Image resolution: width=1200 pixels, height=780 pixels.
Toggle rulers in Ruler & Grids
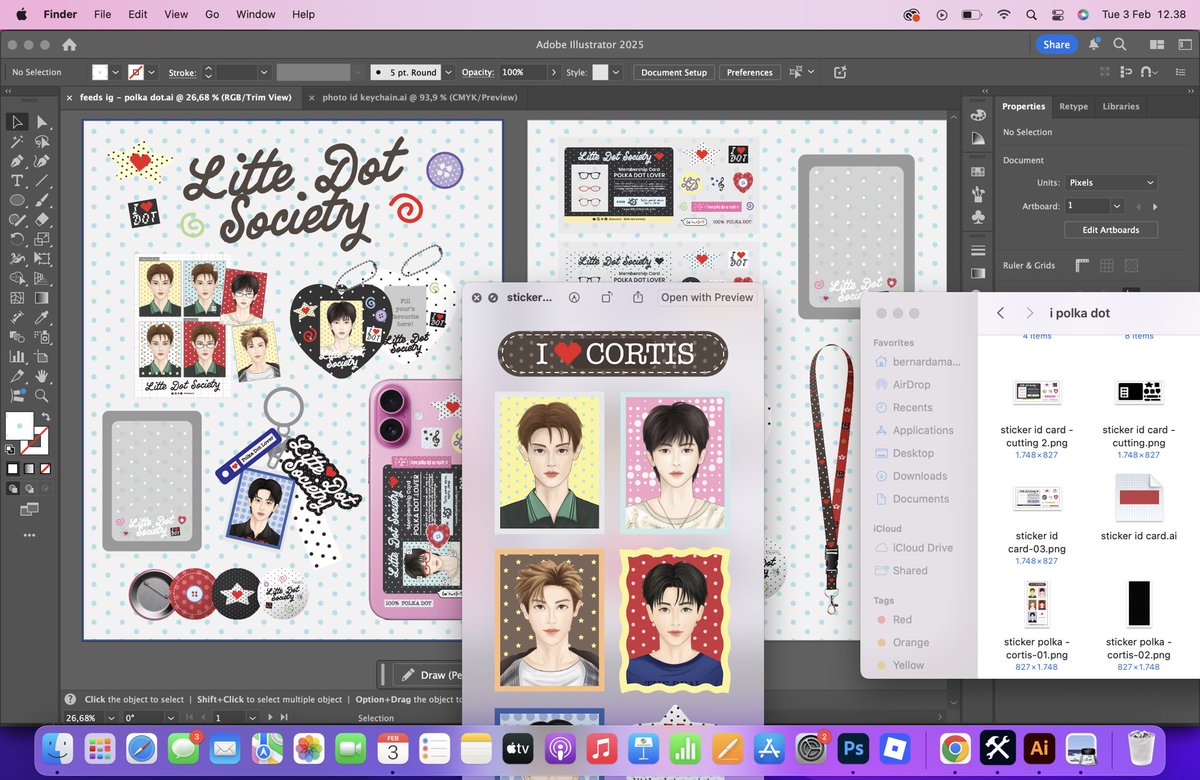click(1082, 265)
